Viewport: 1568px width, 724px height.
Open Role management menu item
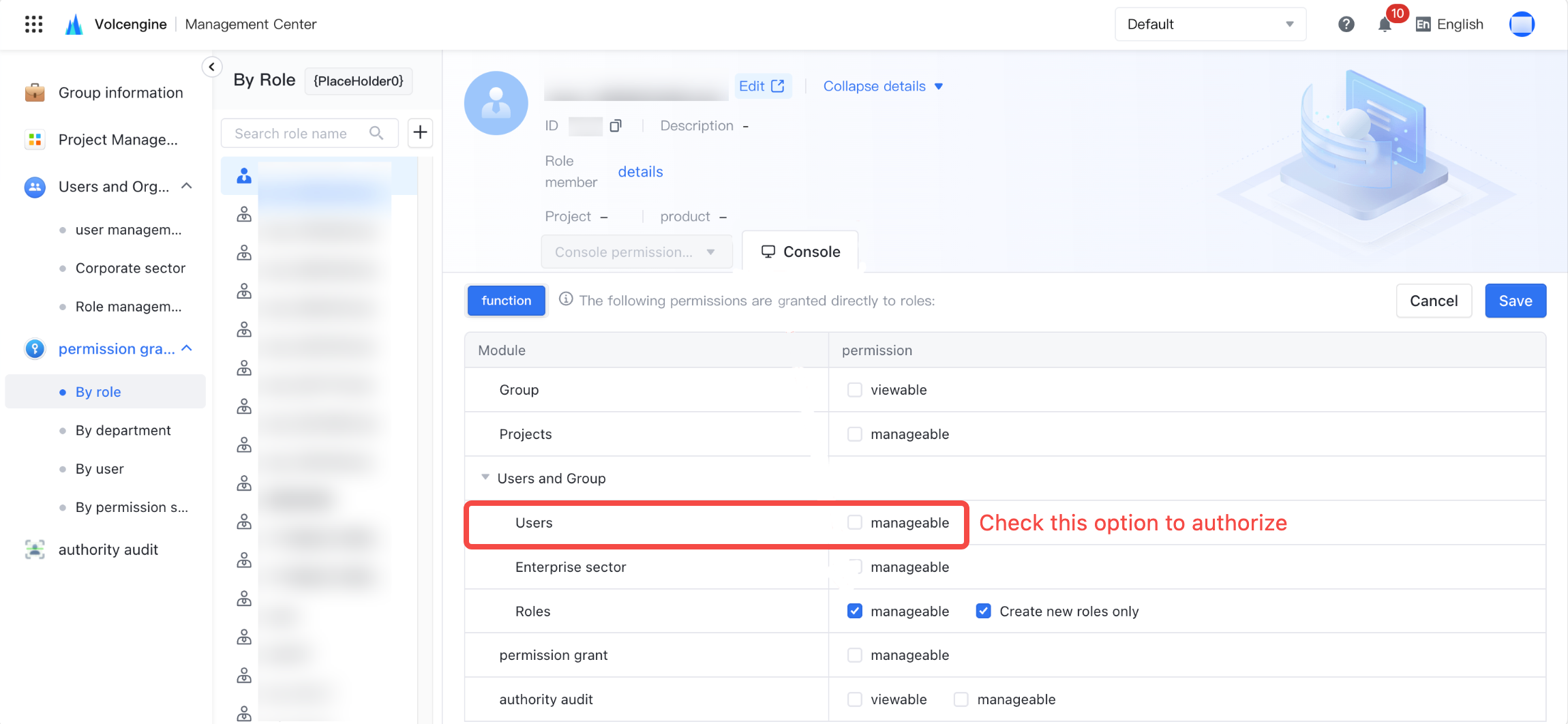[x=128, y=307]
